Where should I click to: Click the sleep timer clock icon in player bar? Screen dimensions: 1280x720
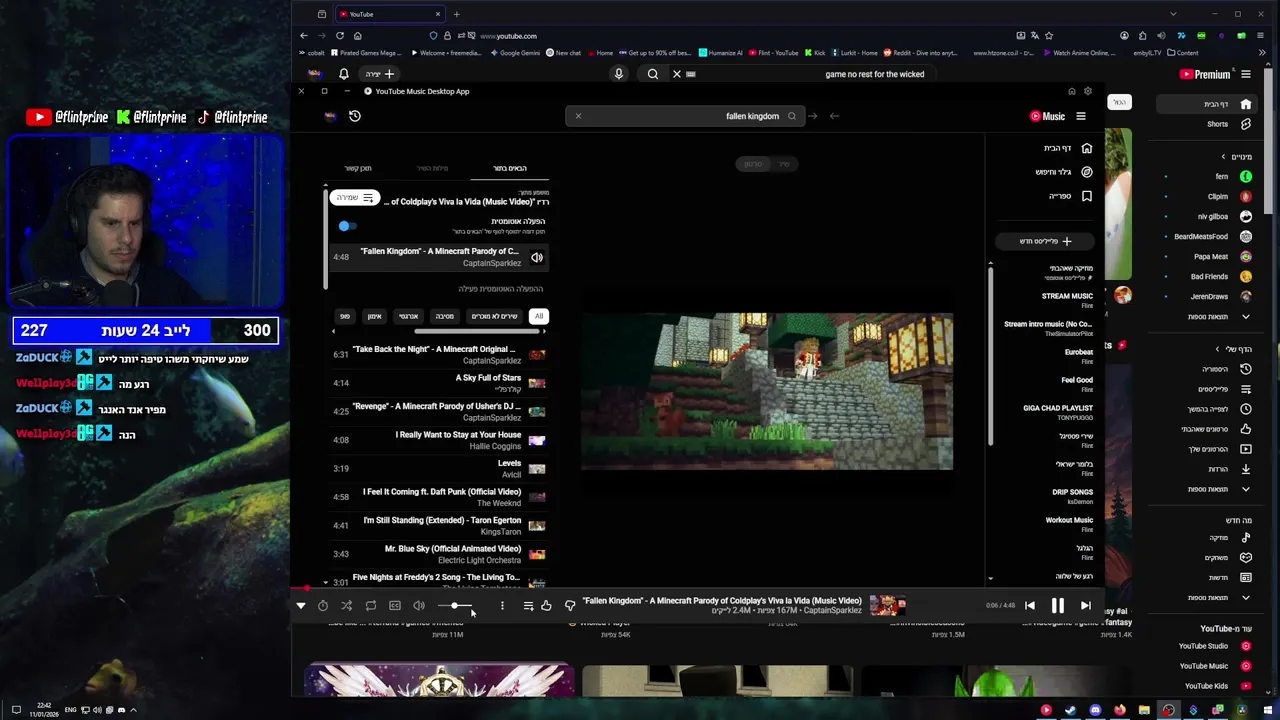pyautogui.click(x=323, y=605)
